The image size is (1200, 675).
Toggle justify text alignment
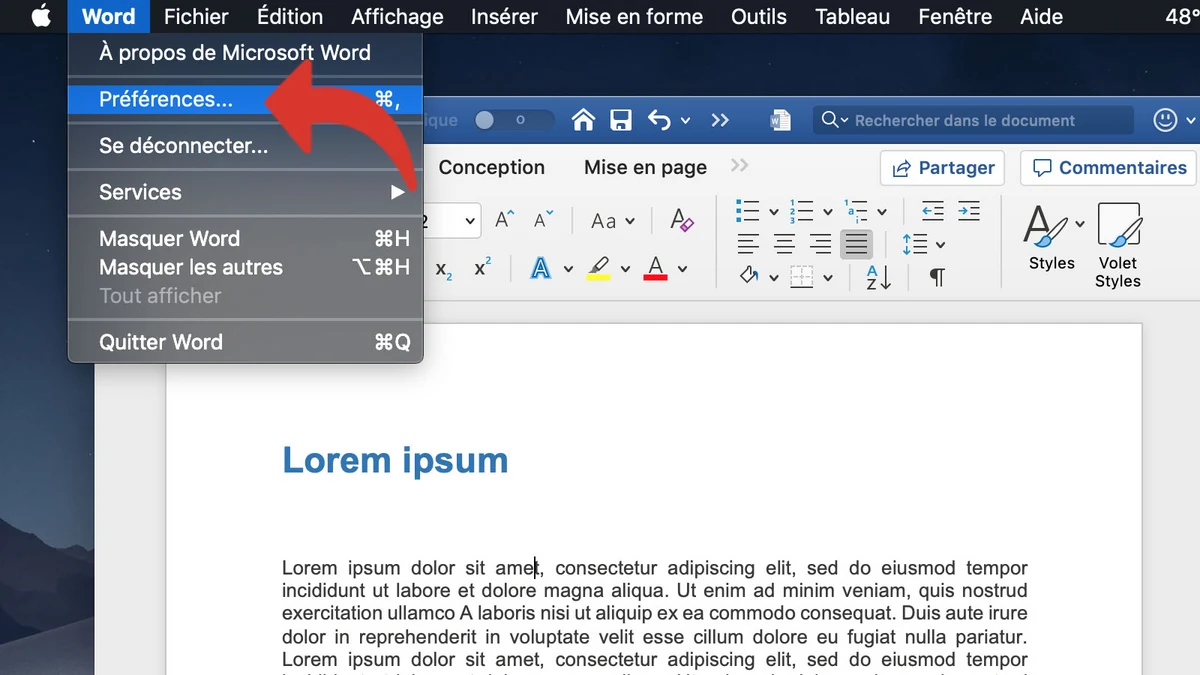856,244
